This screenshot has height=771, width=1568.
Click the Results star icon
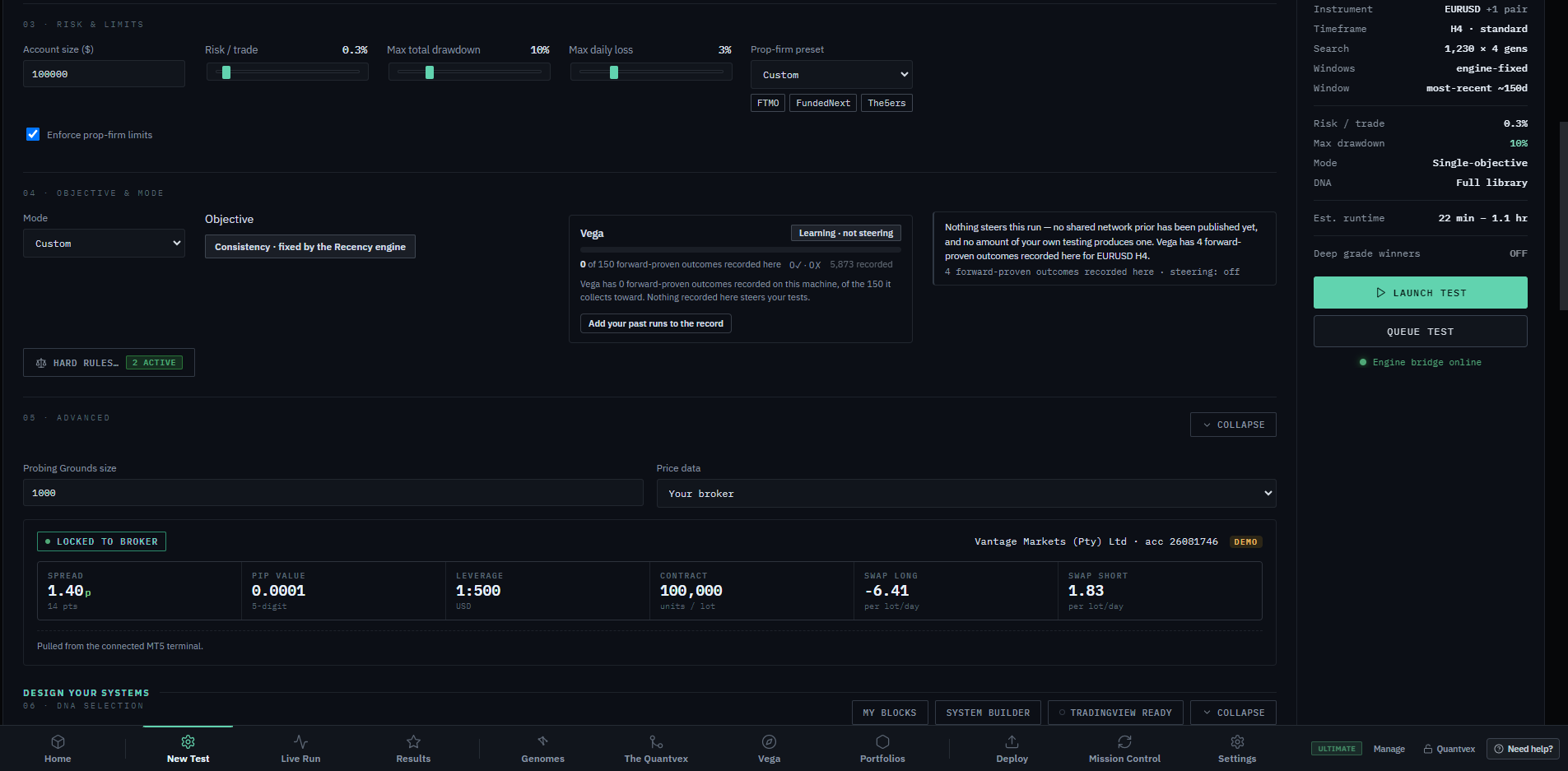coord(413,741)
